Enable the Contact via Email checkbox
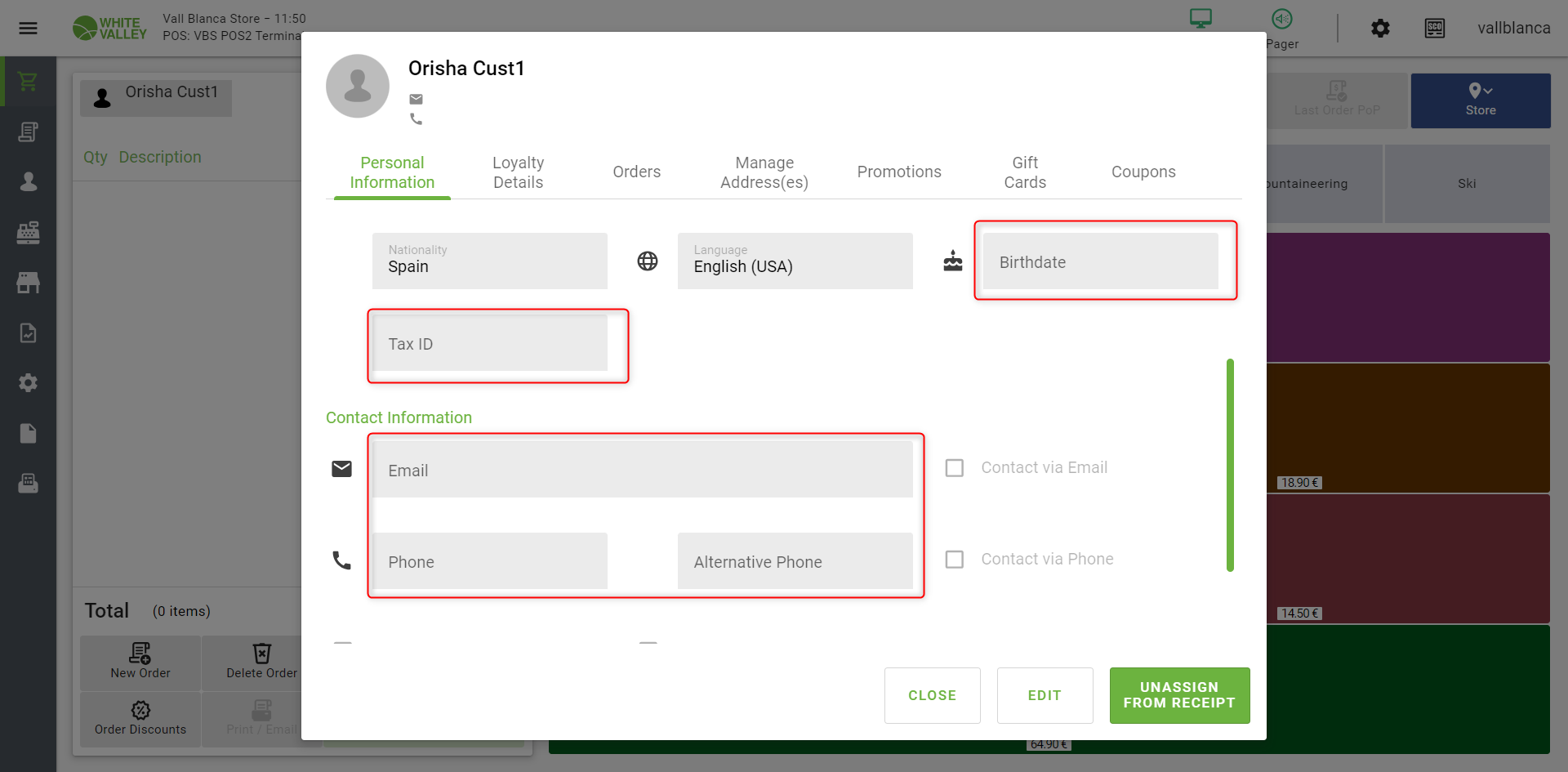Image resolution: width=1568 pixels, height=772 pixels. click(955, 468)
